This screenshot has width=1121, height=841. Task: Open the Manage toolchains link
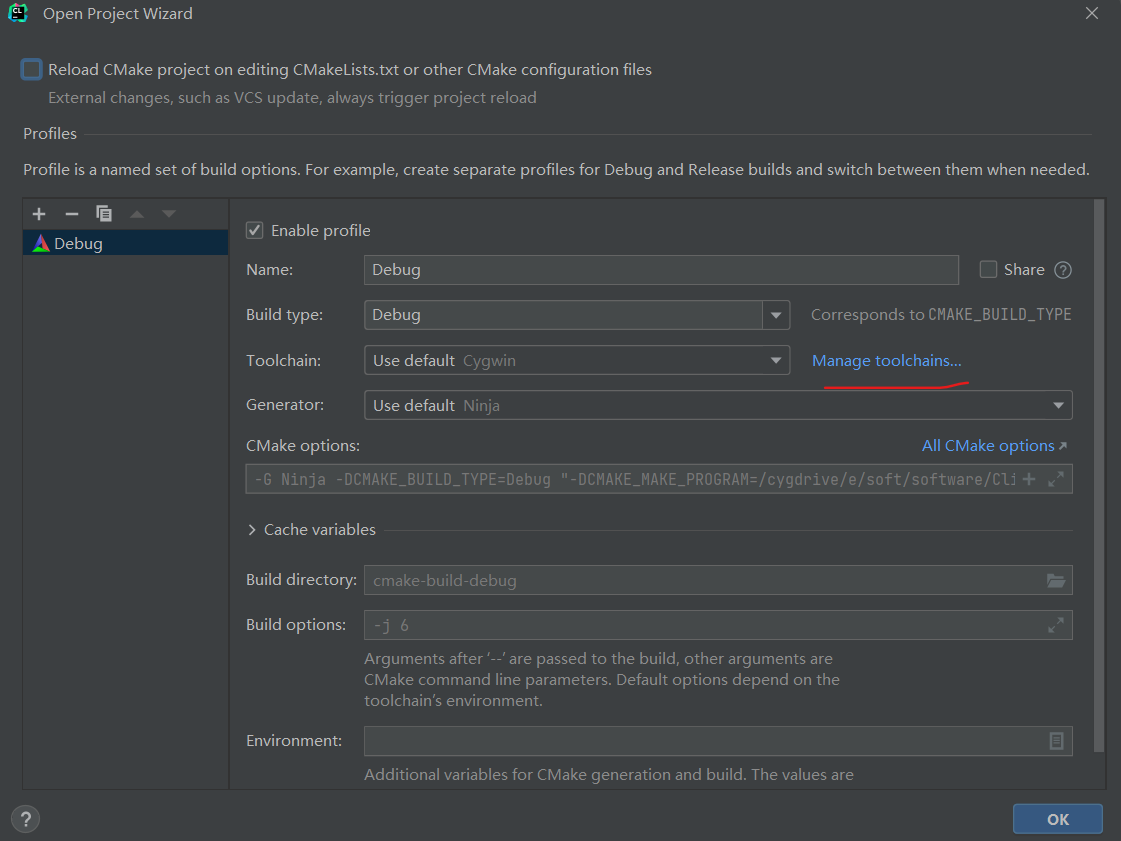coord(886,361)
